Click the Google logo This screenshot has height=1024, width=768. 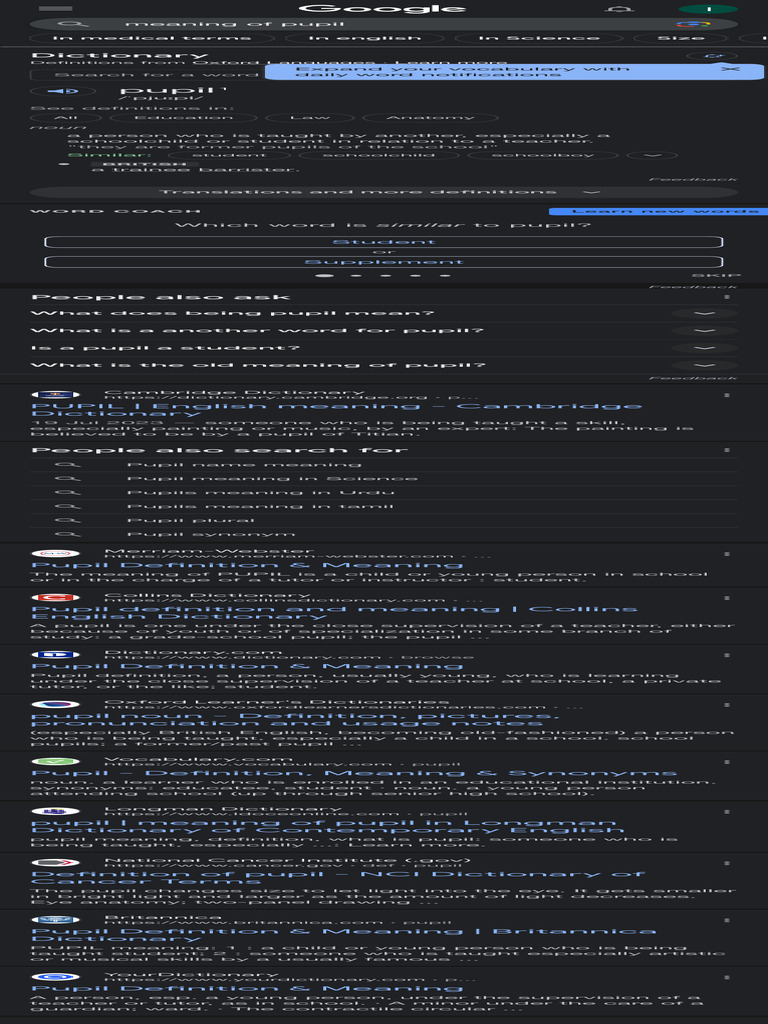pos(382,8)
